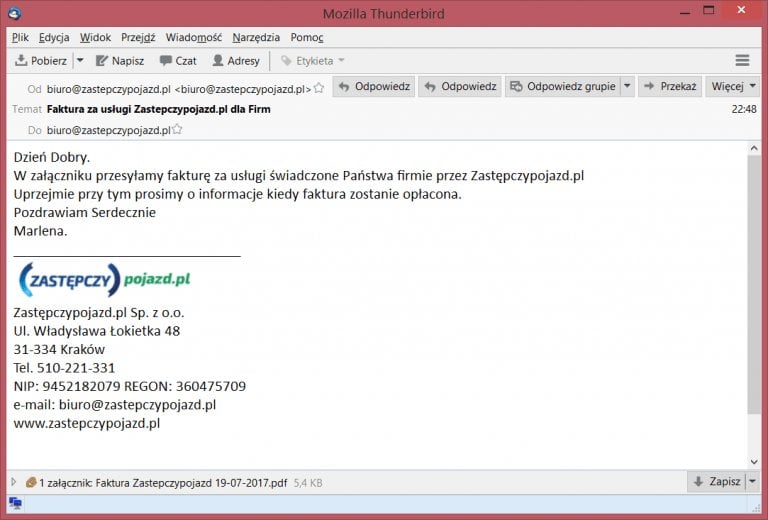Click the scrollbar down arrow
Screen dimensions: 768x520
pos(754,462)
